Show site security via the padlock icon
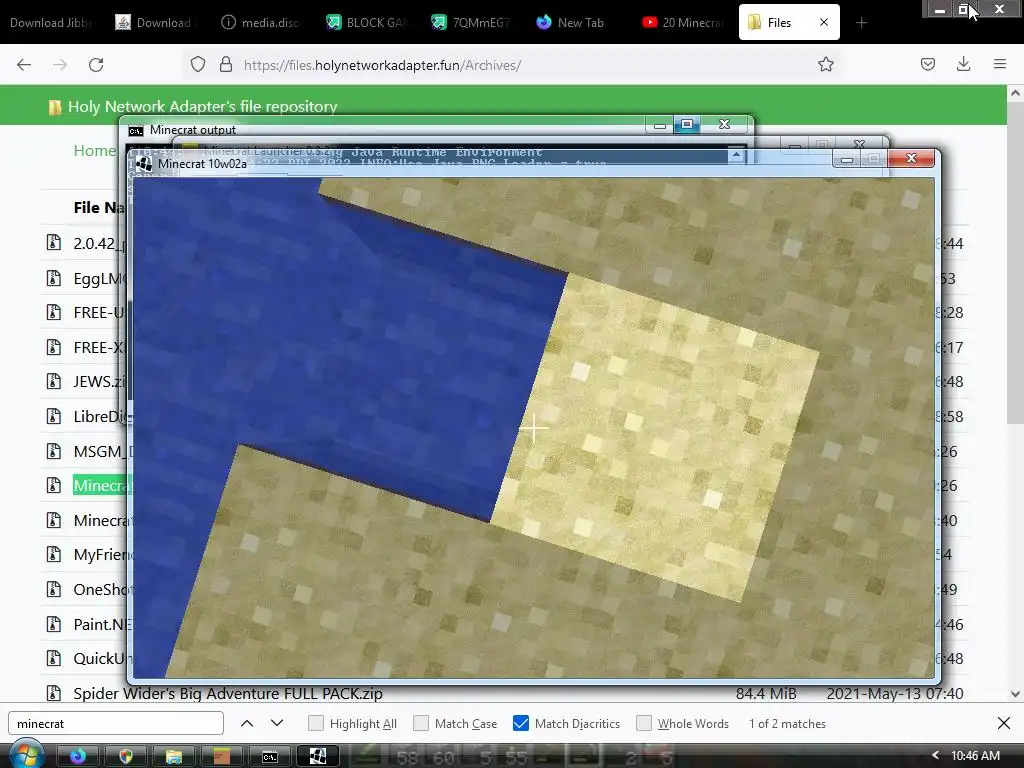This screenshot has height=768, width=1024. coord(226,65)
